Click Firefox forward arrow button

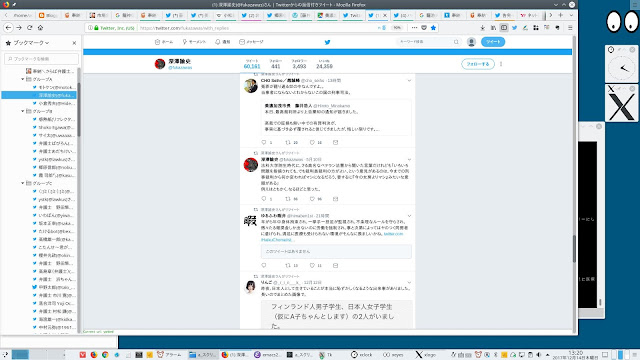[x=19, y=28]
